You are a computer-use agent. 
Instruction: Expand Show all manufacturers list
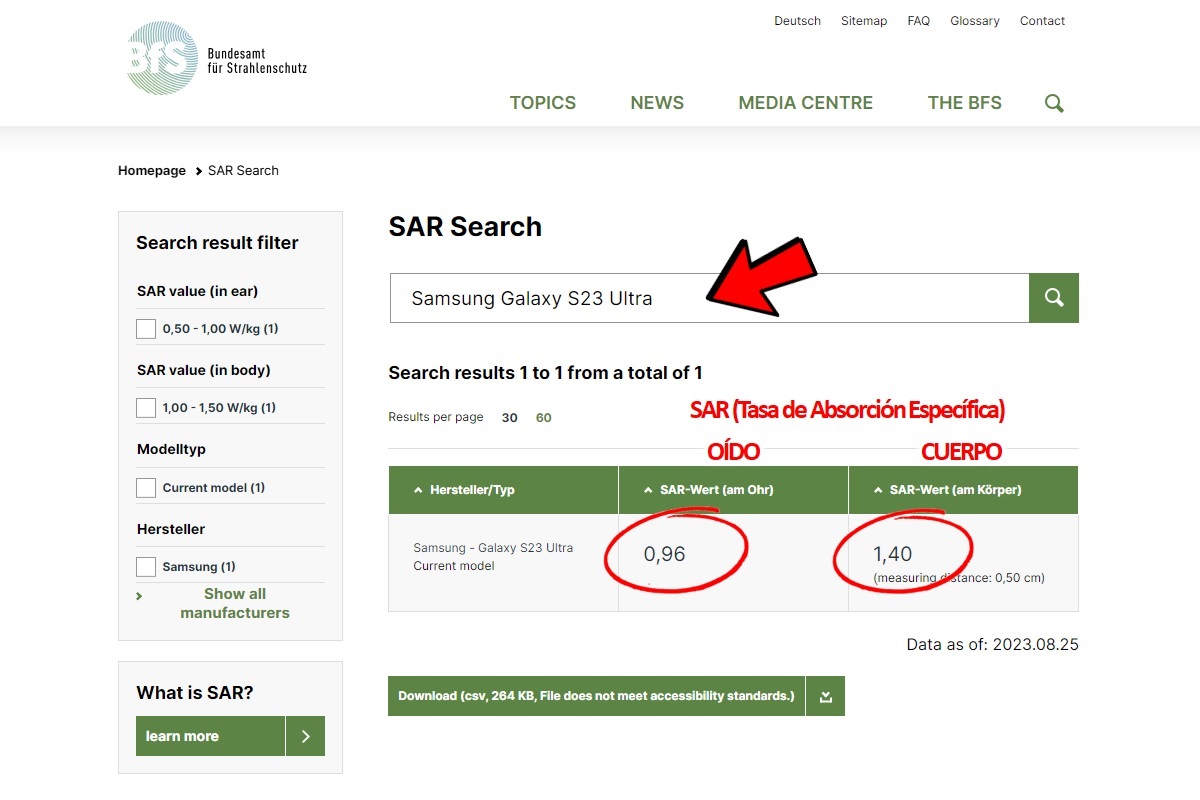pyautogui.click(x=234, y=603)
